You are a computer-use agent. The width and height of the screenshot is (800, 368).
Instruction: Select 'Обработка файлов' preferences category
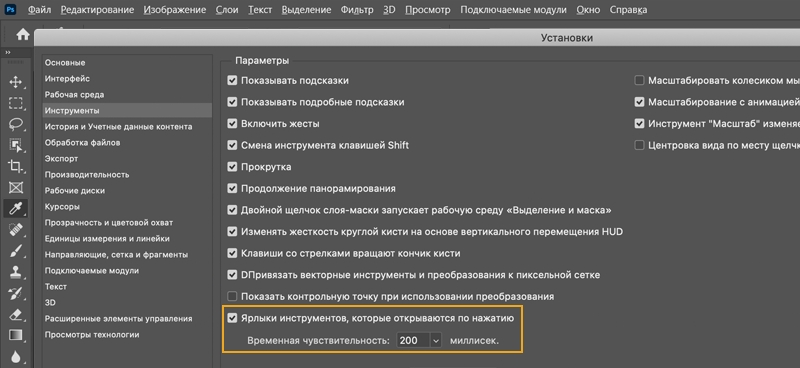[127, 142]
